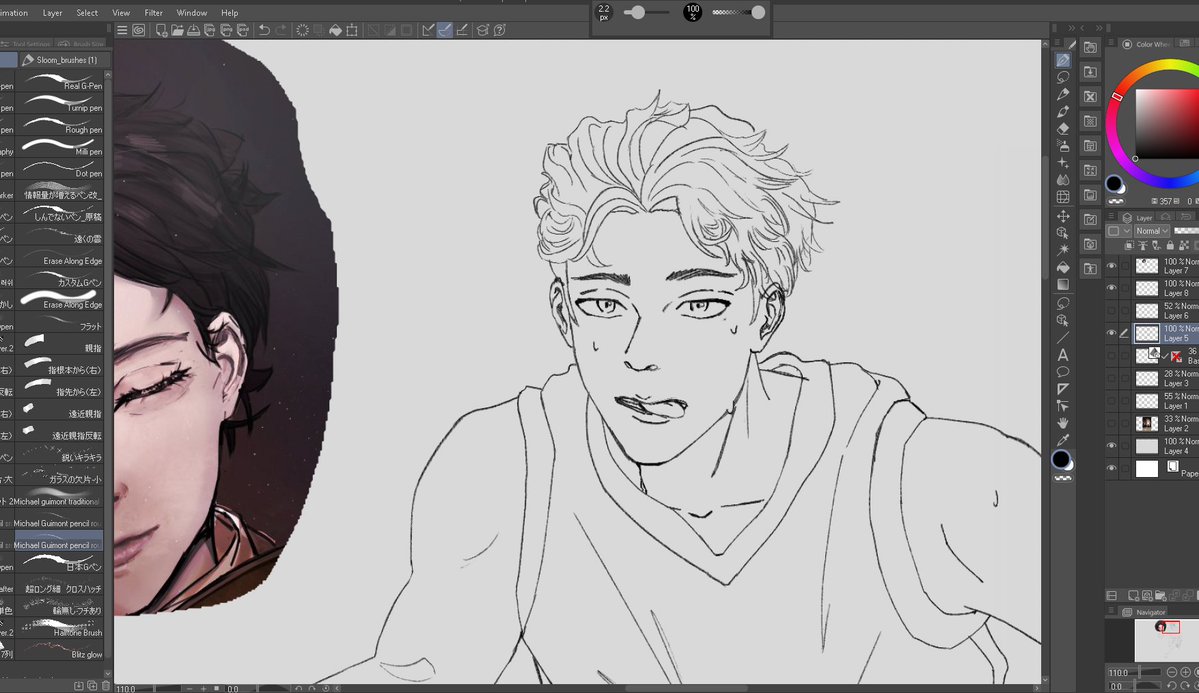
Task: Click the Navigator preview thumbnail
Action: (x=1165, y=639)
